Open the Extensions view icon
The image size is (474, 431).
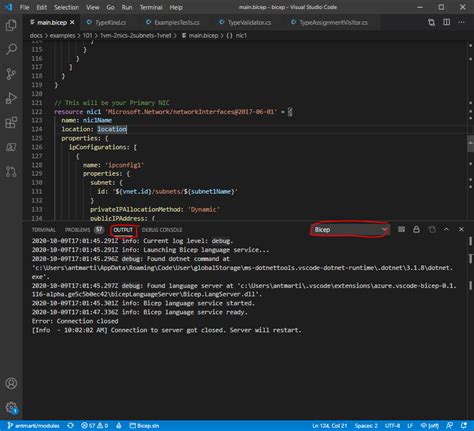[11, 123]
